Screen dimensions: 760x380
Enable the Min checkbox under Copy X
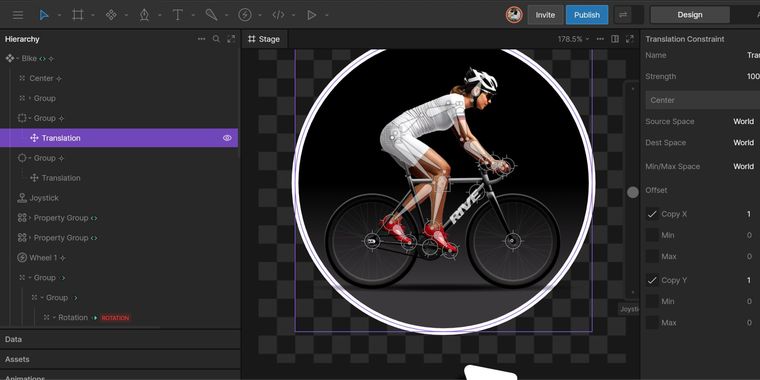652,235
